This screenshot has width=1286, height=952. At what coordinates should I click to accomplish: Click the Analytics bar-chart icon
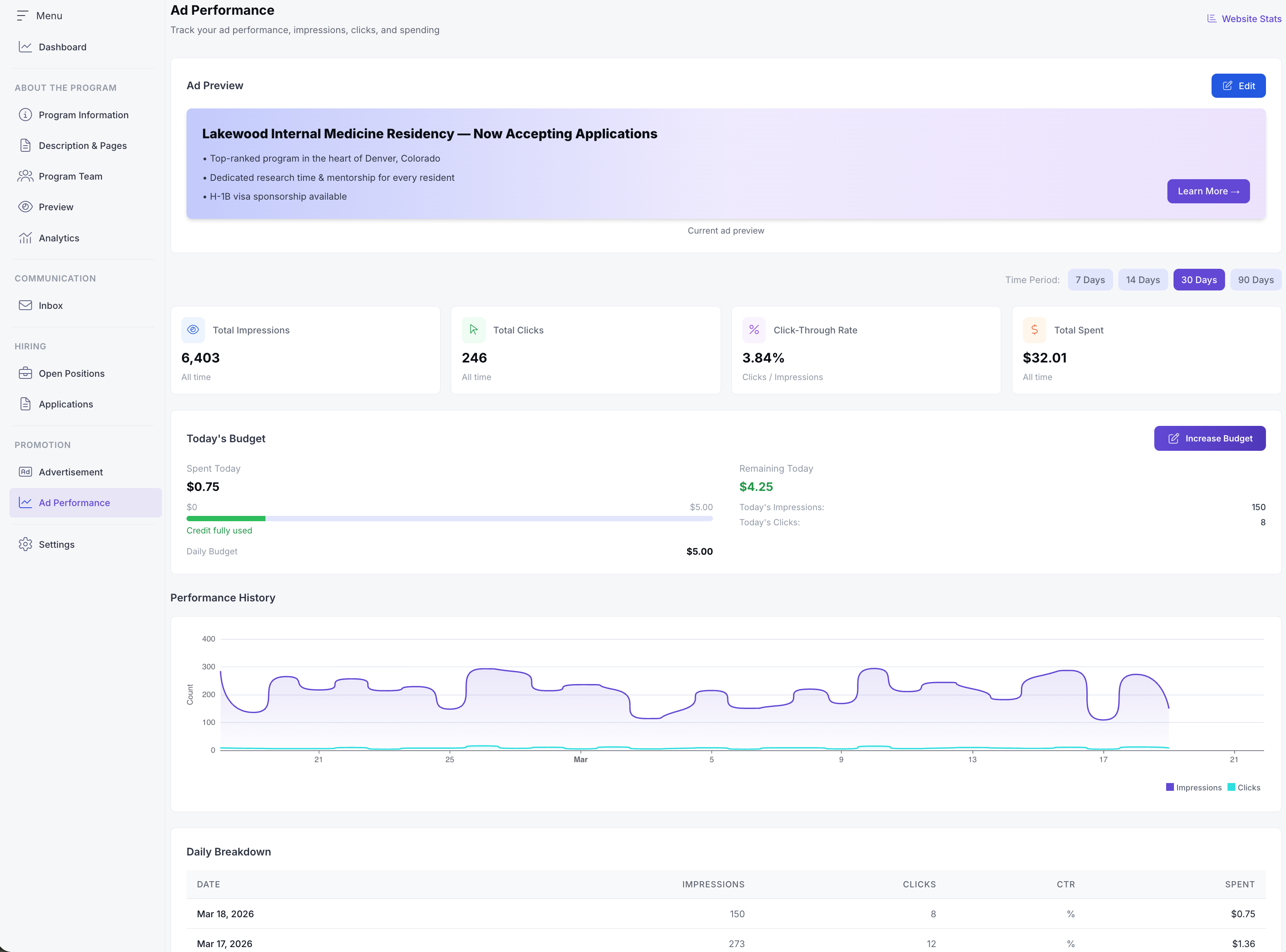[26, 237]
